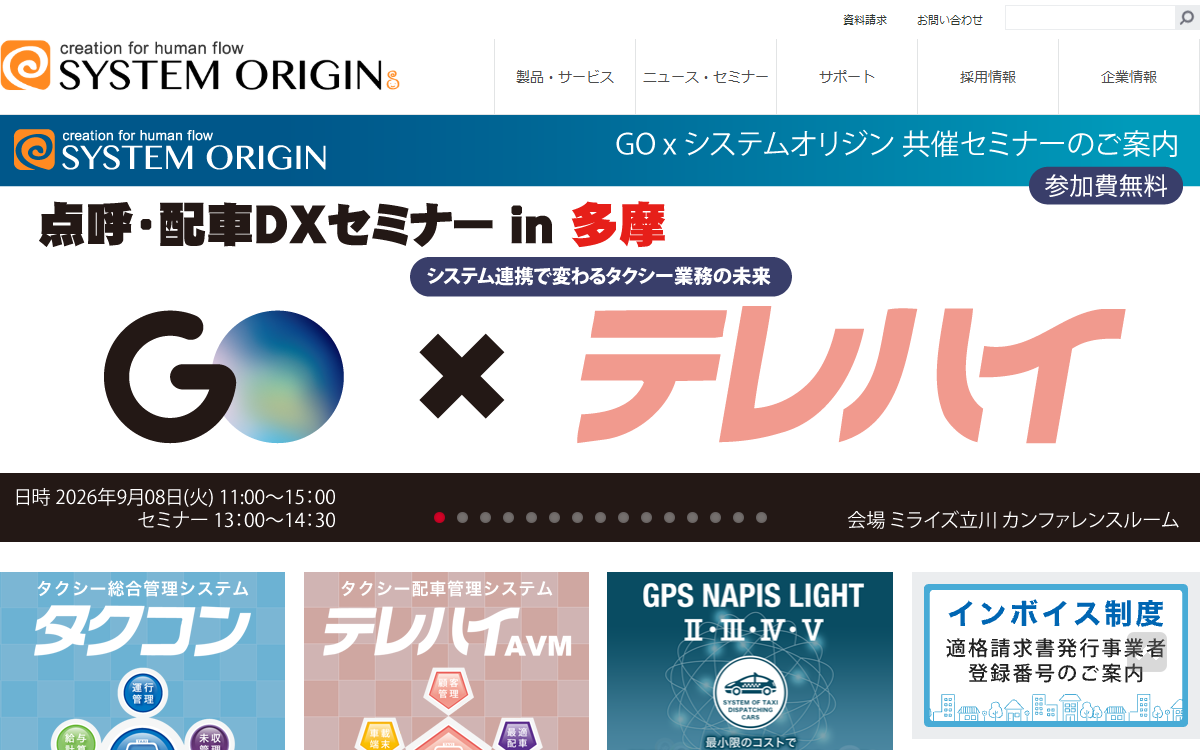Select the 企業情報 menu item
Image resolution: width=1200 pixels, height=750 pixels.
click(x=1129, y=77)
